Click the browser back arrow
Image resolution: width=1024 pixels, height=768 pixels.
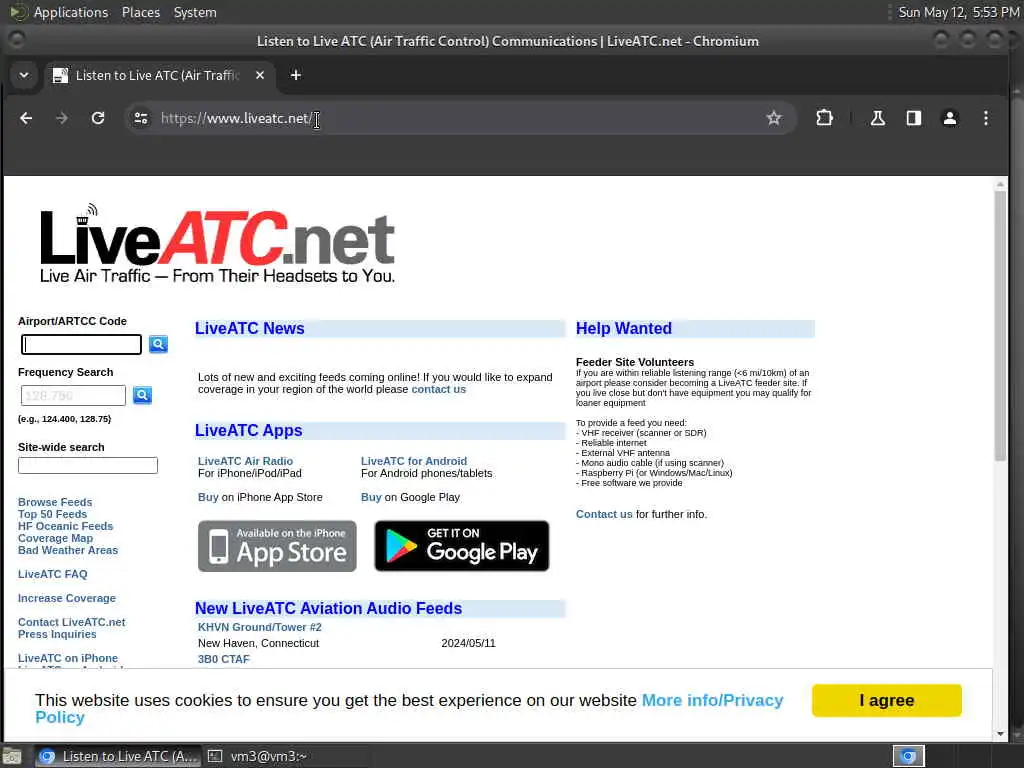pos(26,118)
